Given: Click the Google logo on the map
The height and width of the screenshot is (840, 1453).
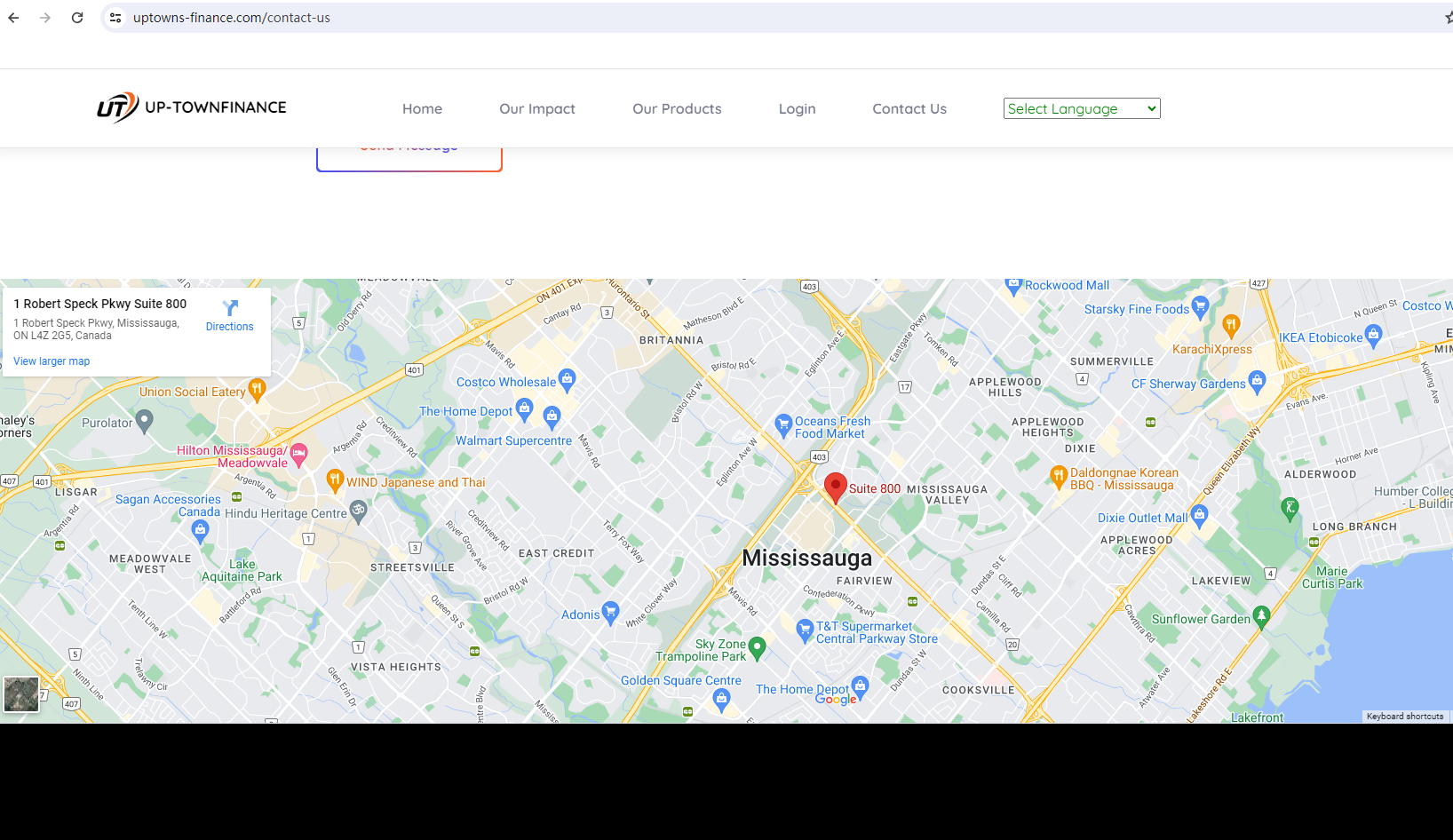Looking at the screenshot, I should tap(836, 699).
